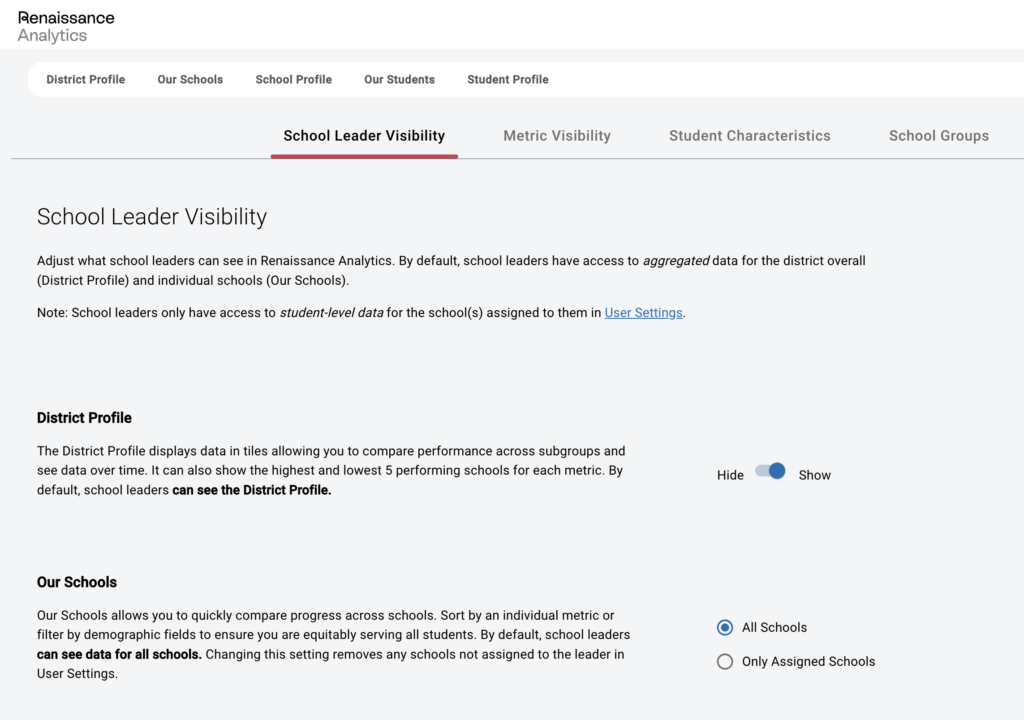Go to Our Schools in the navigation bar

tap(190, 80)
